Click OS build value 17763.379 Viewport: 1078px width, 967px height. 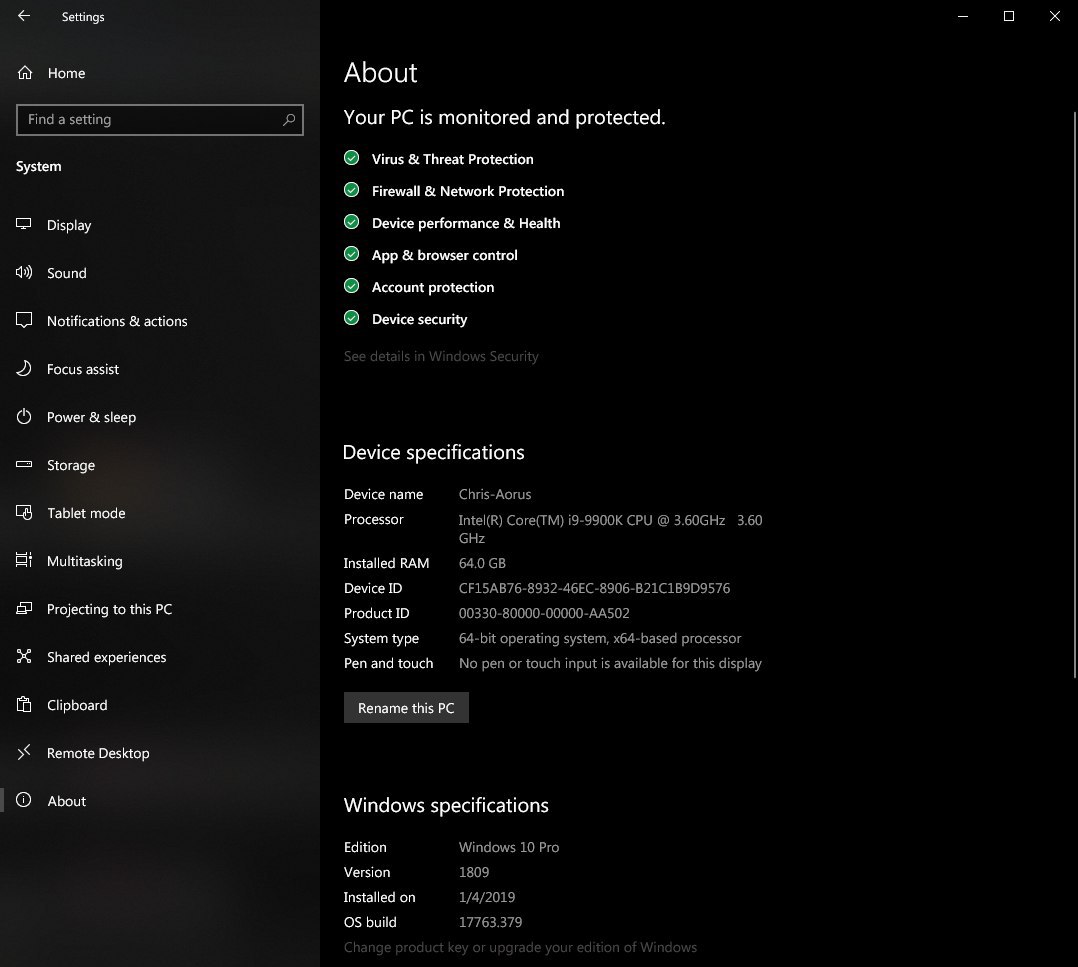[490, 922]
